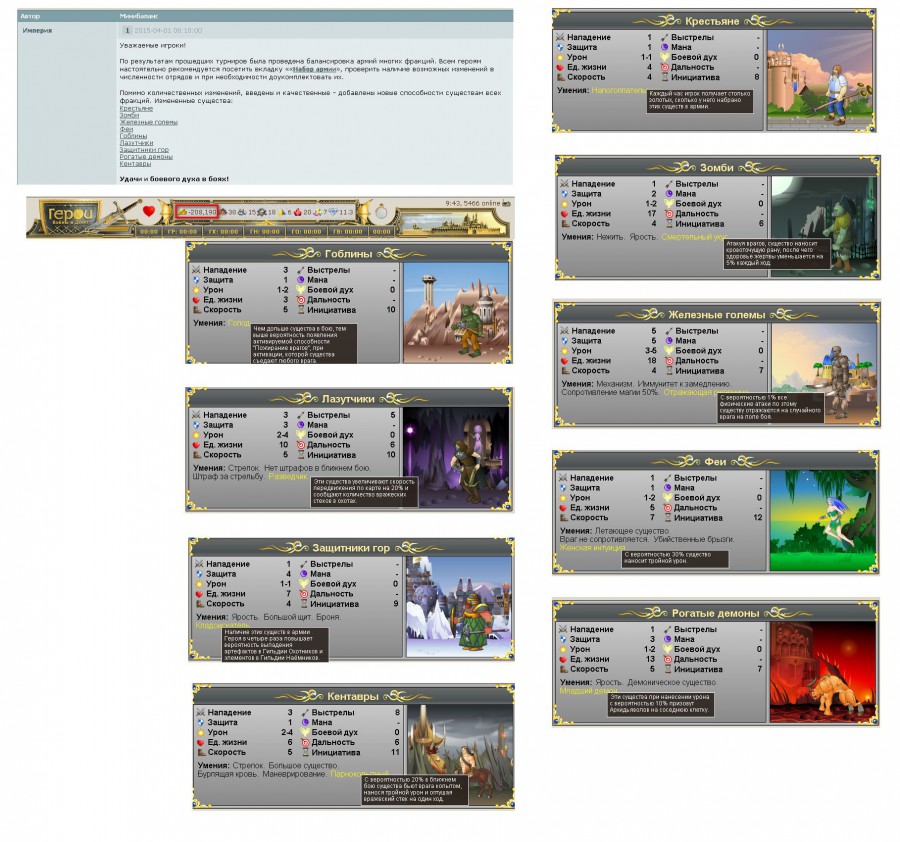The image size is (900, 842).
Task: Click the Голод ability in Гоблины card
Action: 240,323
